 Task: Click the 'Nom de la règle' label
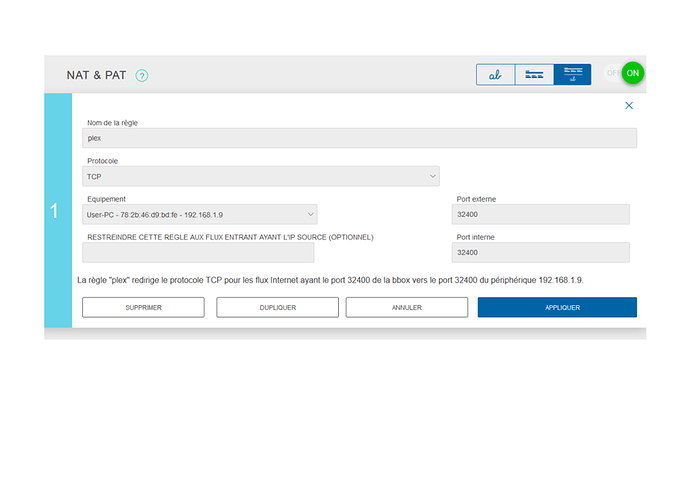[112, 123]
